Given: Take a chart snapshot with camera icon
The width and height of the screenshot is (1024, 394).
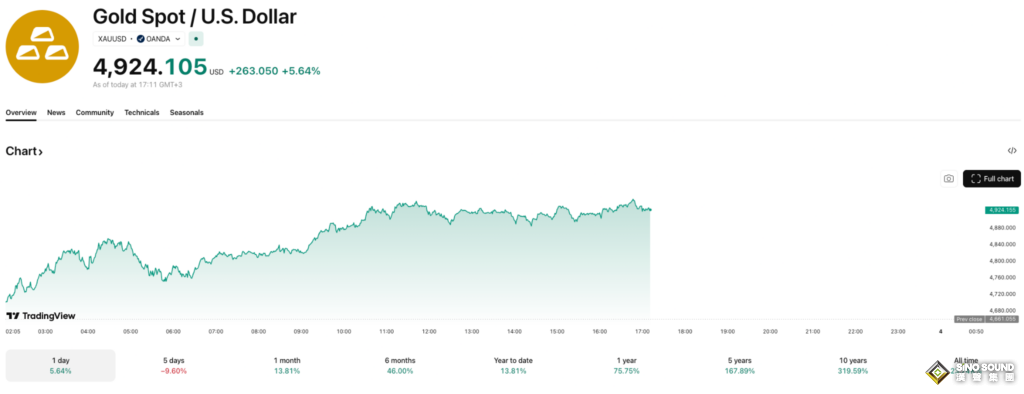Looking at the screenshot, I should click(949, 178).
